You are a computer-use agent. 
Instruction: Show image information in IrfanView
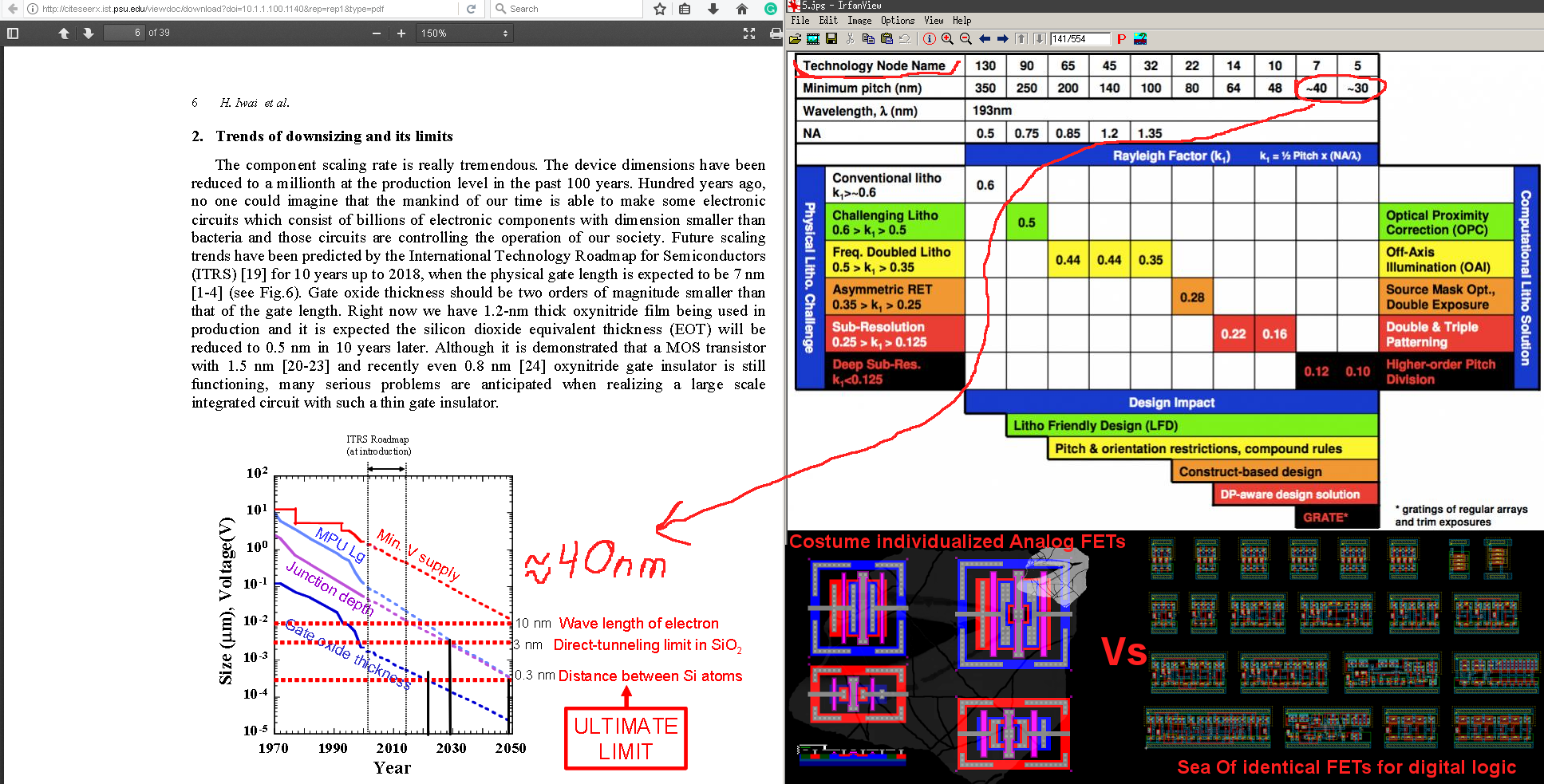point(930,39)
